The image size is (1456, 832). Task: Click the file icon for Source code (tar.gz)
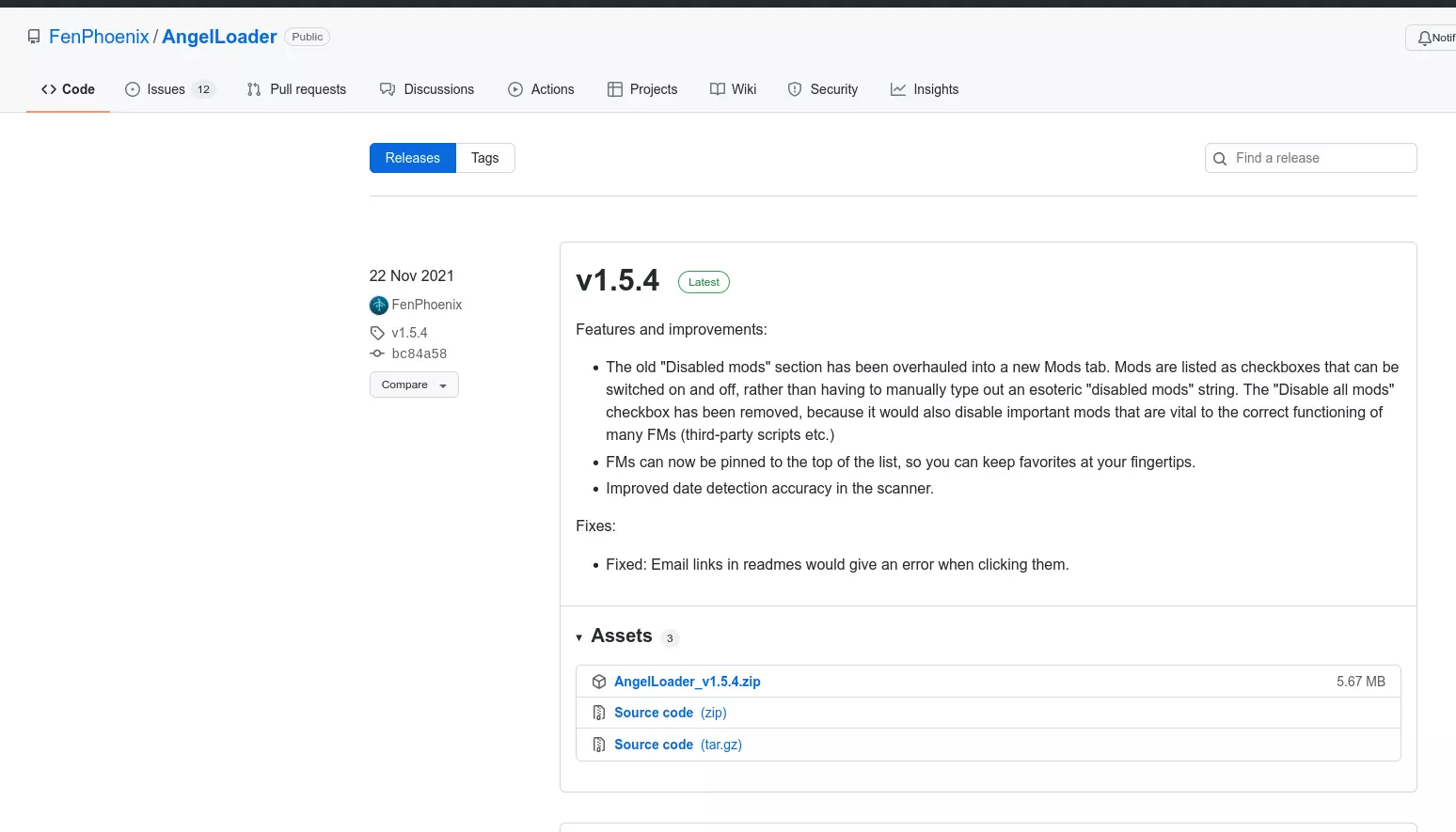599,745
